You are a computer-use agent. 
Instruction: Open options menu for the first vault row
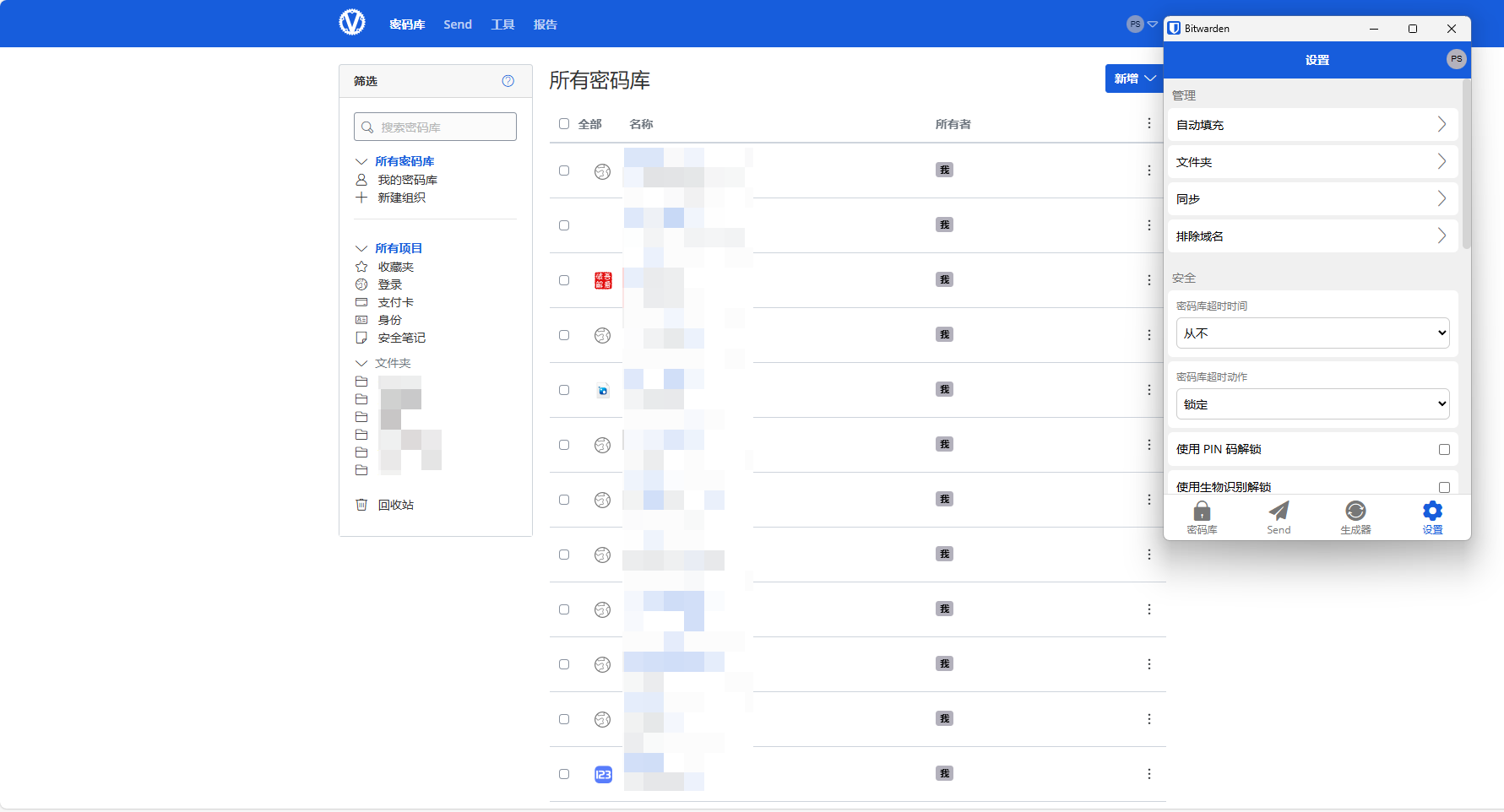1149,171
